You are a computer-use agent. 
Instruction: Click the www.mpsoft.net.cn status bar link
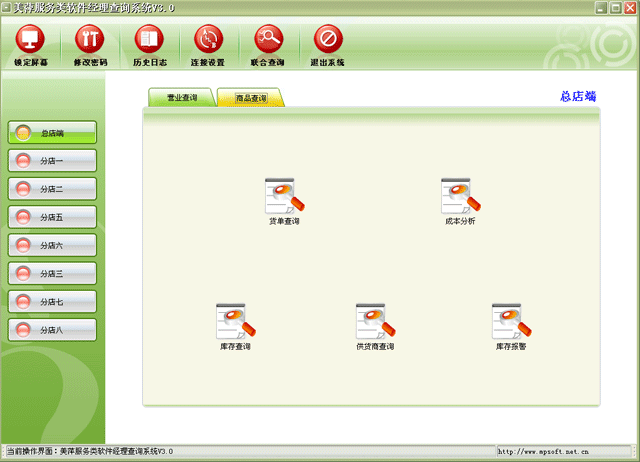click(558, 452)
